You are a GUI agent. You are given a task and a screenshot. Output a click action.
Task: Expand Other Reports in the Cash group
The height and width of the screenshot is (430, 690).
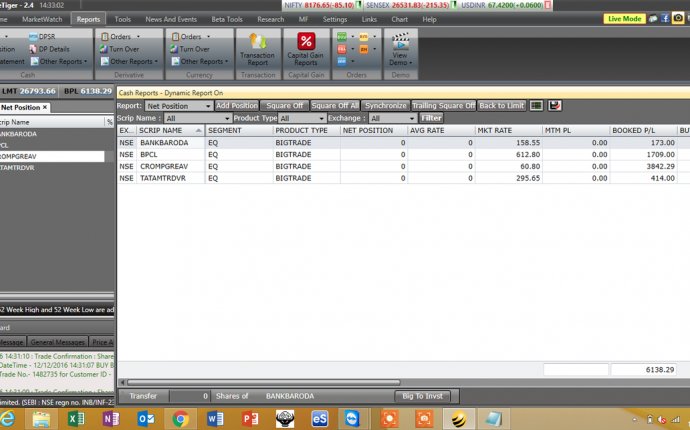point(59,61)
